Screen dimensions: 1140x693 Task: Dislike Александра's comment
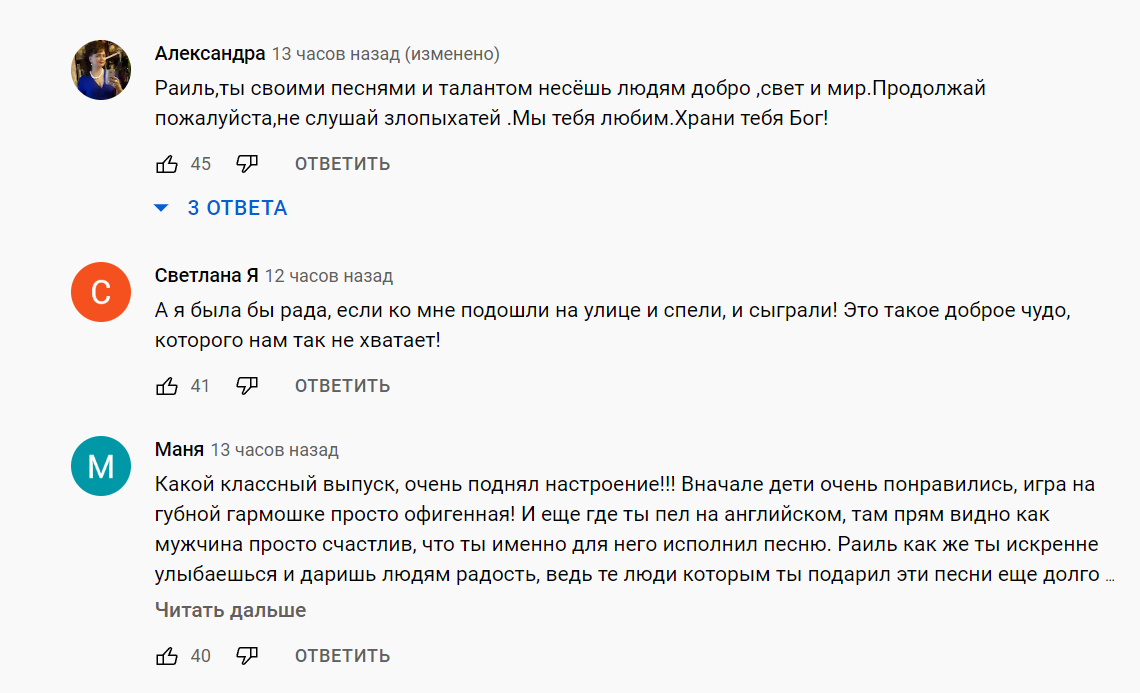click(247, 164)
